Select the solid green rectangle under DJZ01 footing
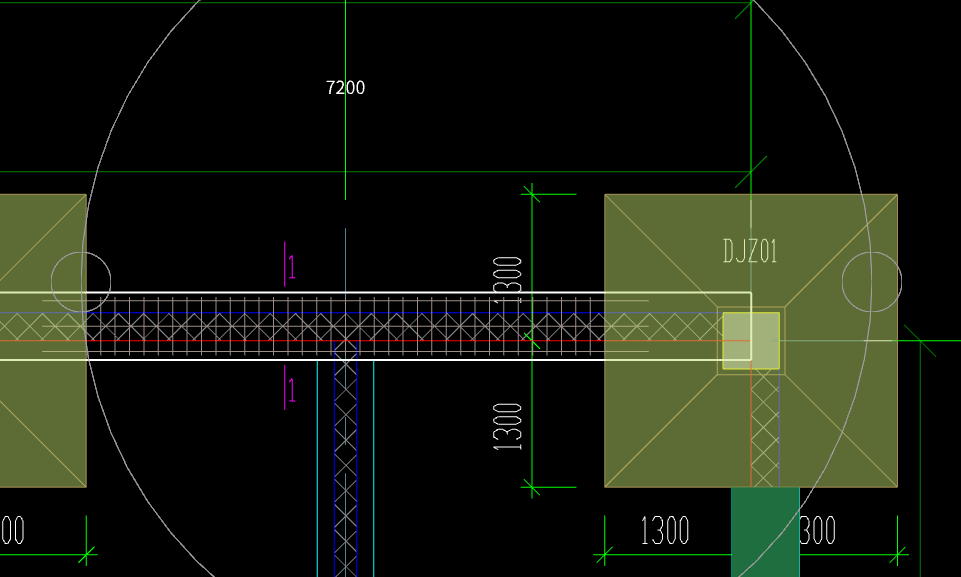Viewport: 961px width, 577px height. tap(765, 532)
